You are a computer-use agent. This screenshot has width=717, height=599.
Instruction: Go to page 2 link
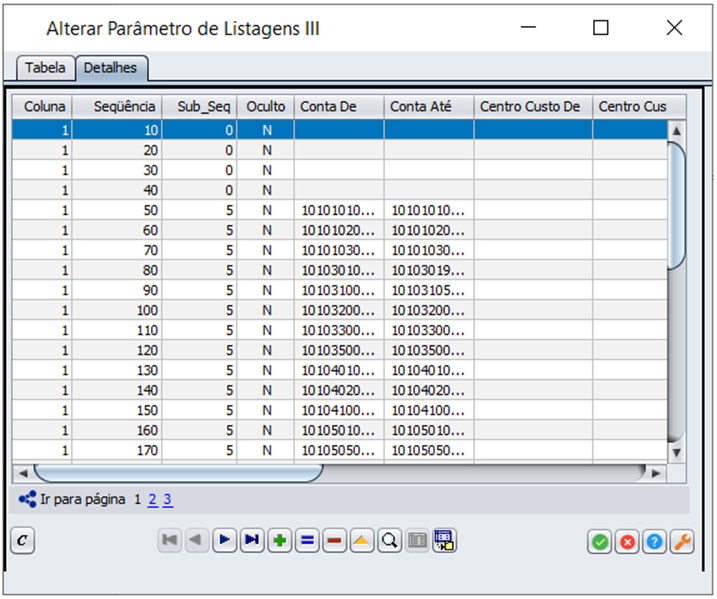[x=153, y=499]
